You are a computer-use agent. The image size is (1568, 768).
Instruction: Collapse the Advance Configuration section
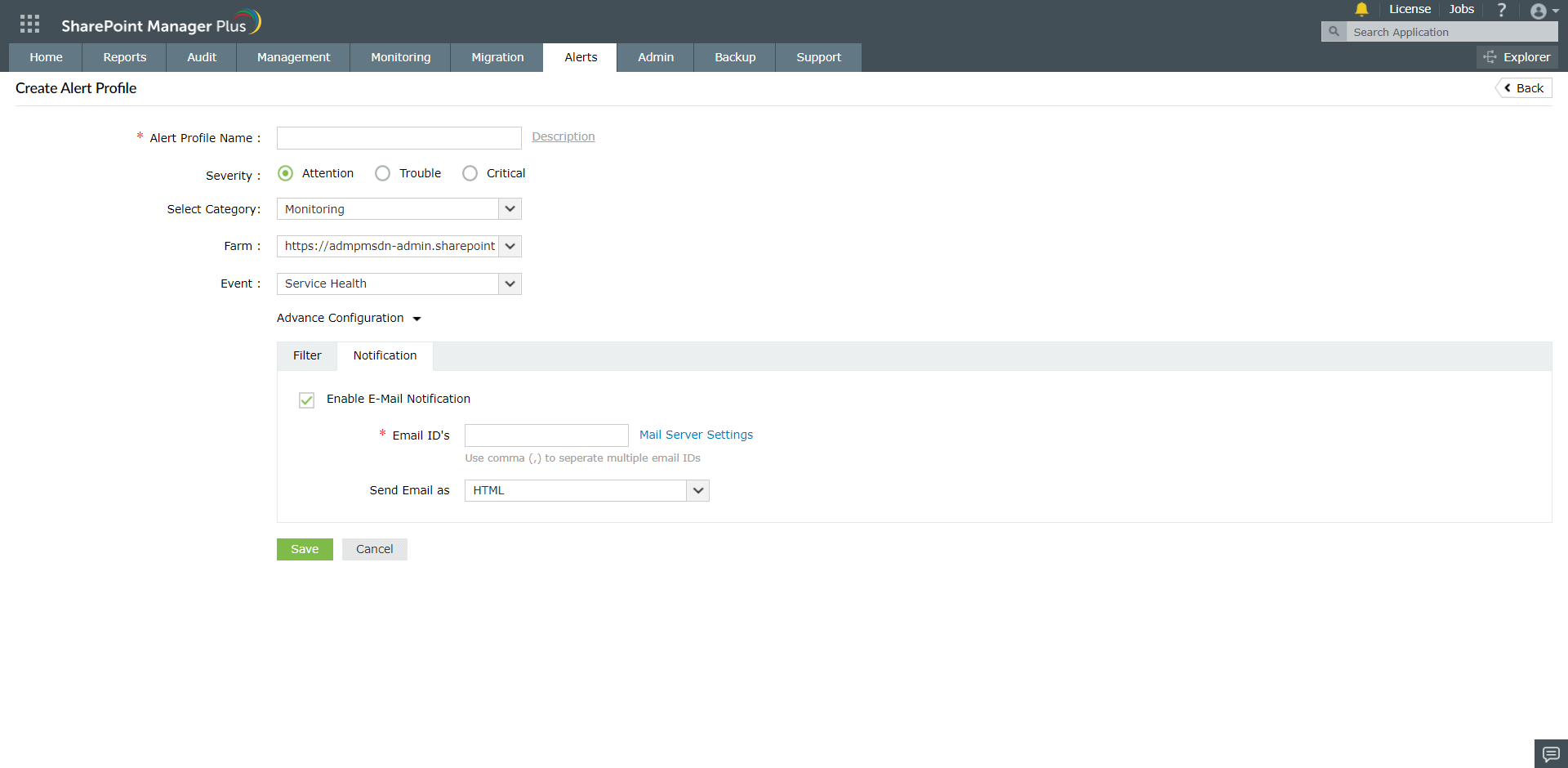tap(417, 319)
